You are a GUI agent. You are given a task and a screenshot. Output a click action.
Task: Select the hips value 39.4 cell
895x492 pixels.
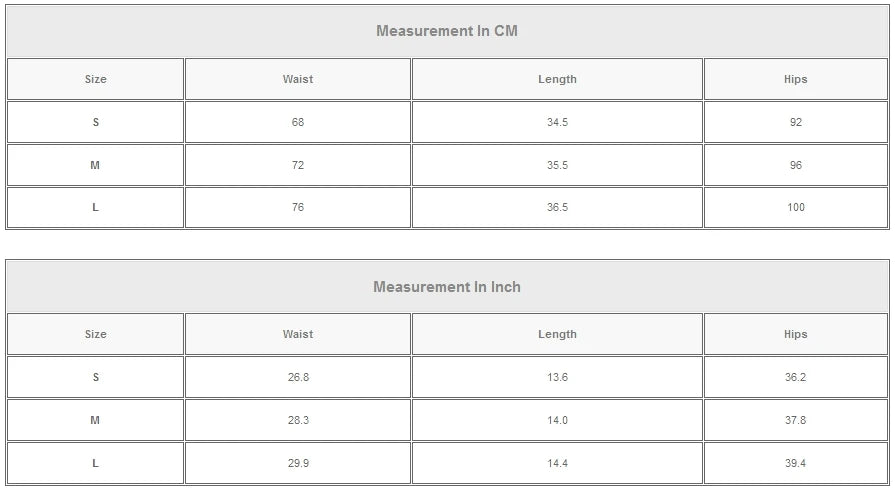click(x=796, y=463)
